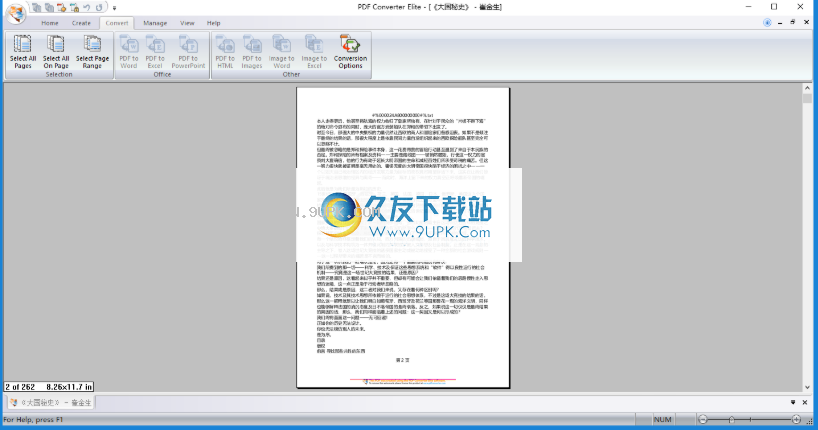Click the second document-copy icon in quick access toolbar
Screen dimensions: 818x430
49,7
